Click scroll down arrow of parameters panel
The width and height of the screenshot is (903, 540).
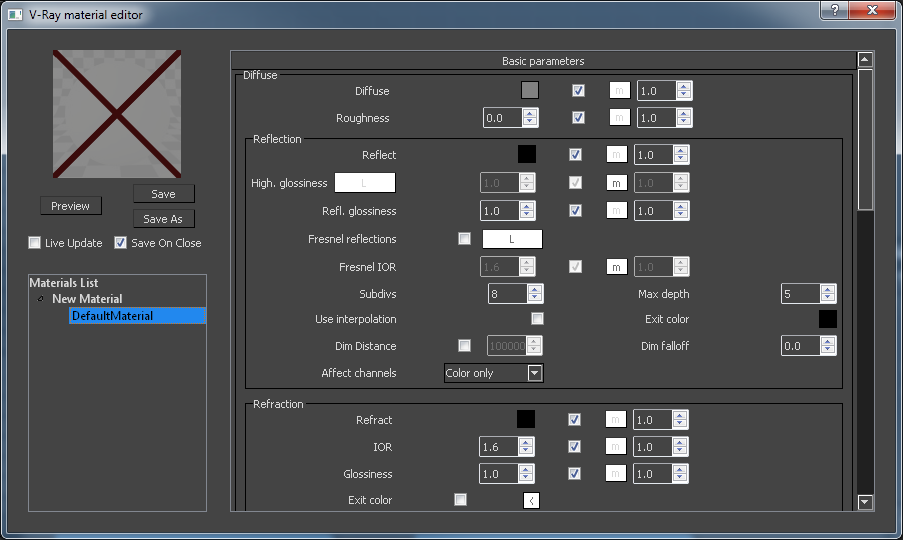pos(864,502)
